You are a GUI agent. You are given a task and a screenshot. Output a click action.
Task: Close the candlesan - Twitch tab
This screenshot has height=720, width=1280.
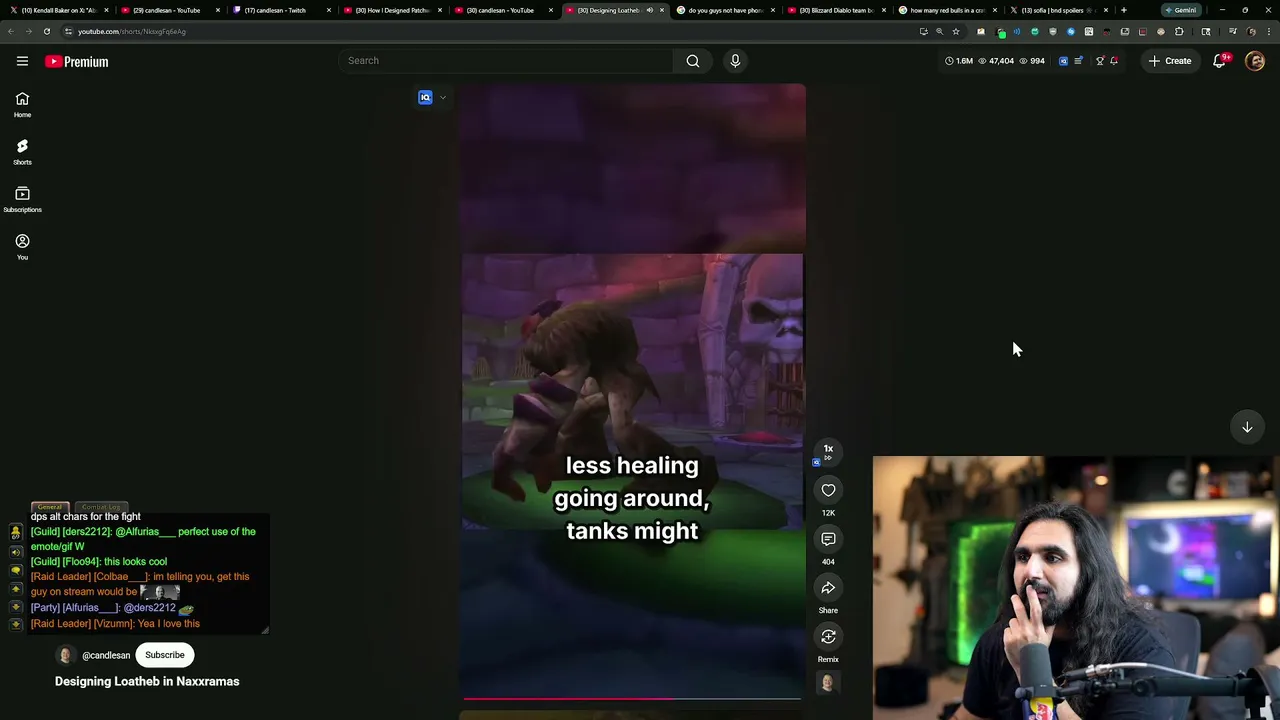pyautogui.click(x=328, y=10)
